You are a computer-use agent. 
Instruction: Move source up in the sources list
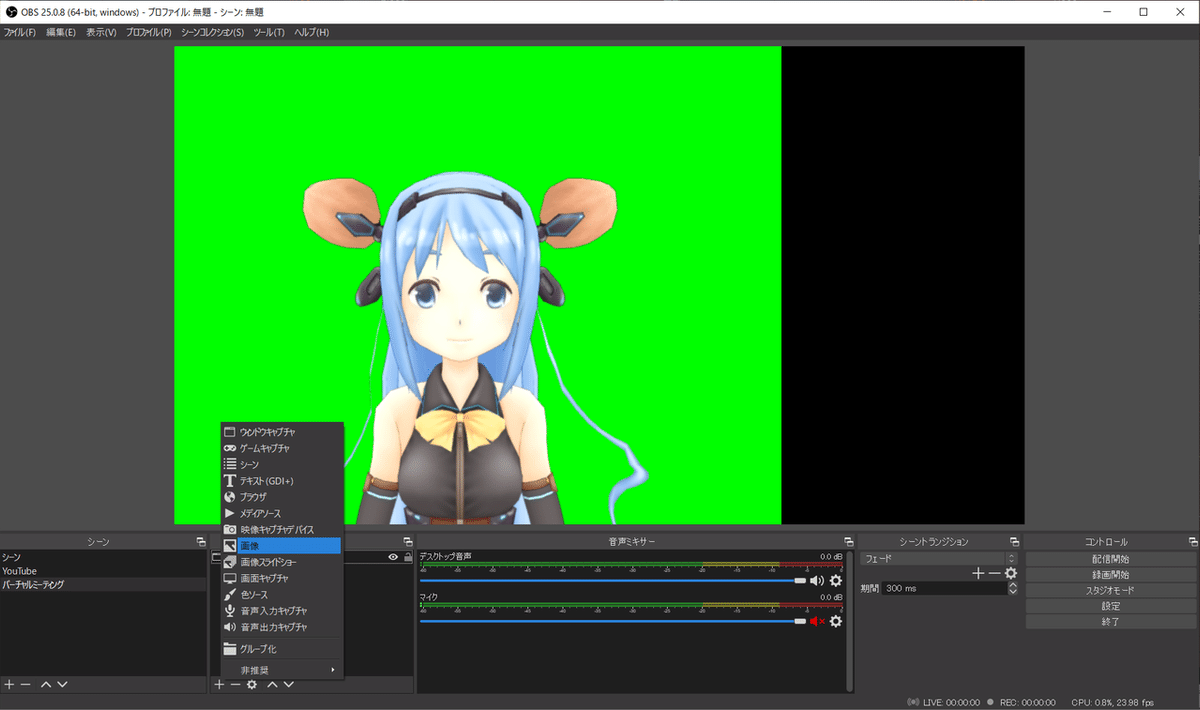(272, 684)
